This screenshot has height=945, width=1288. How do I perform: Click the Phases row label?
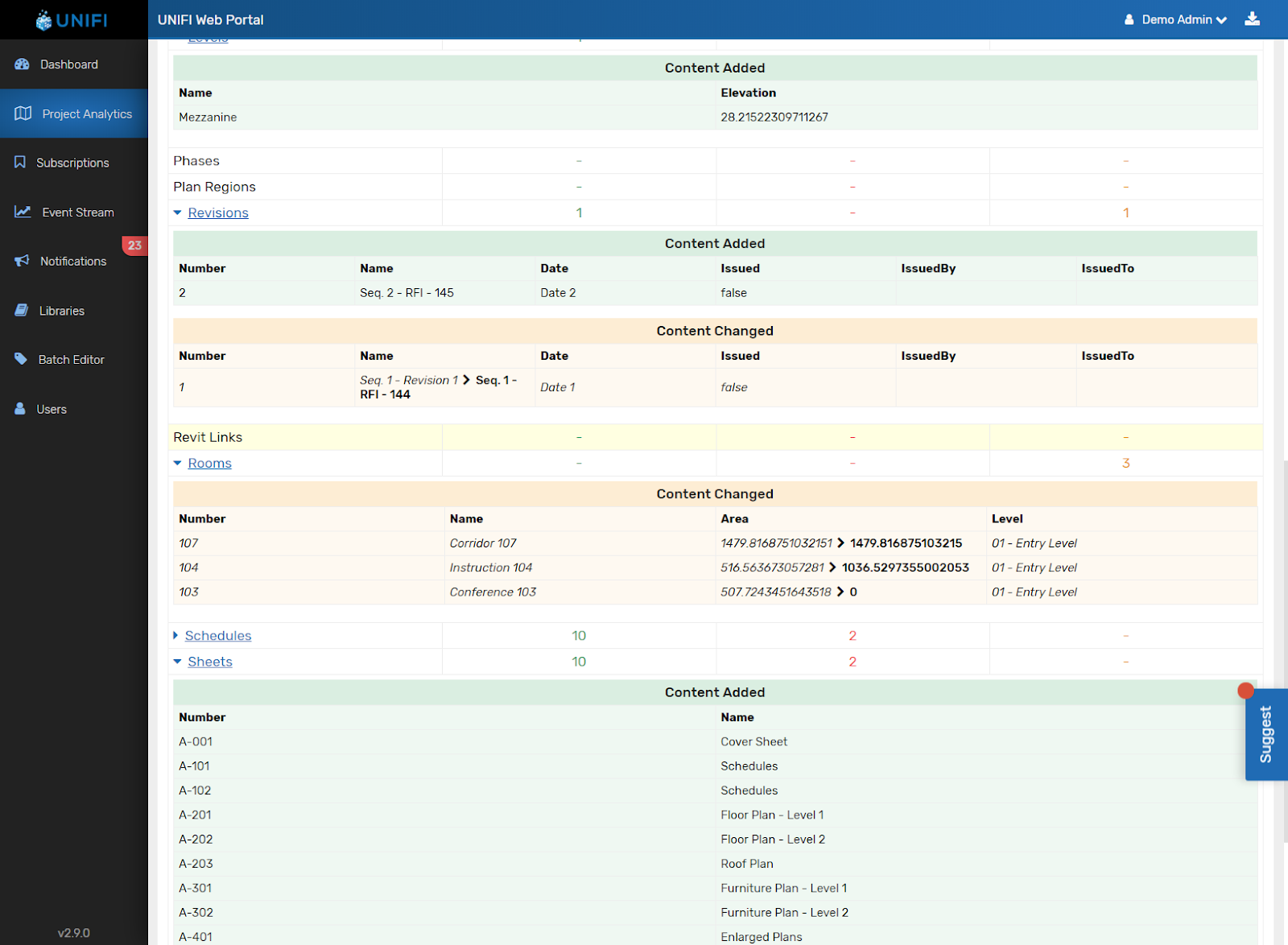(196, 161)
